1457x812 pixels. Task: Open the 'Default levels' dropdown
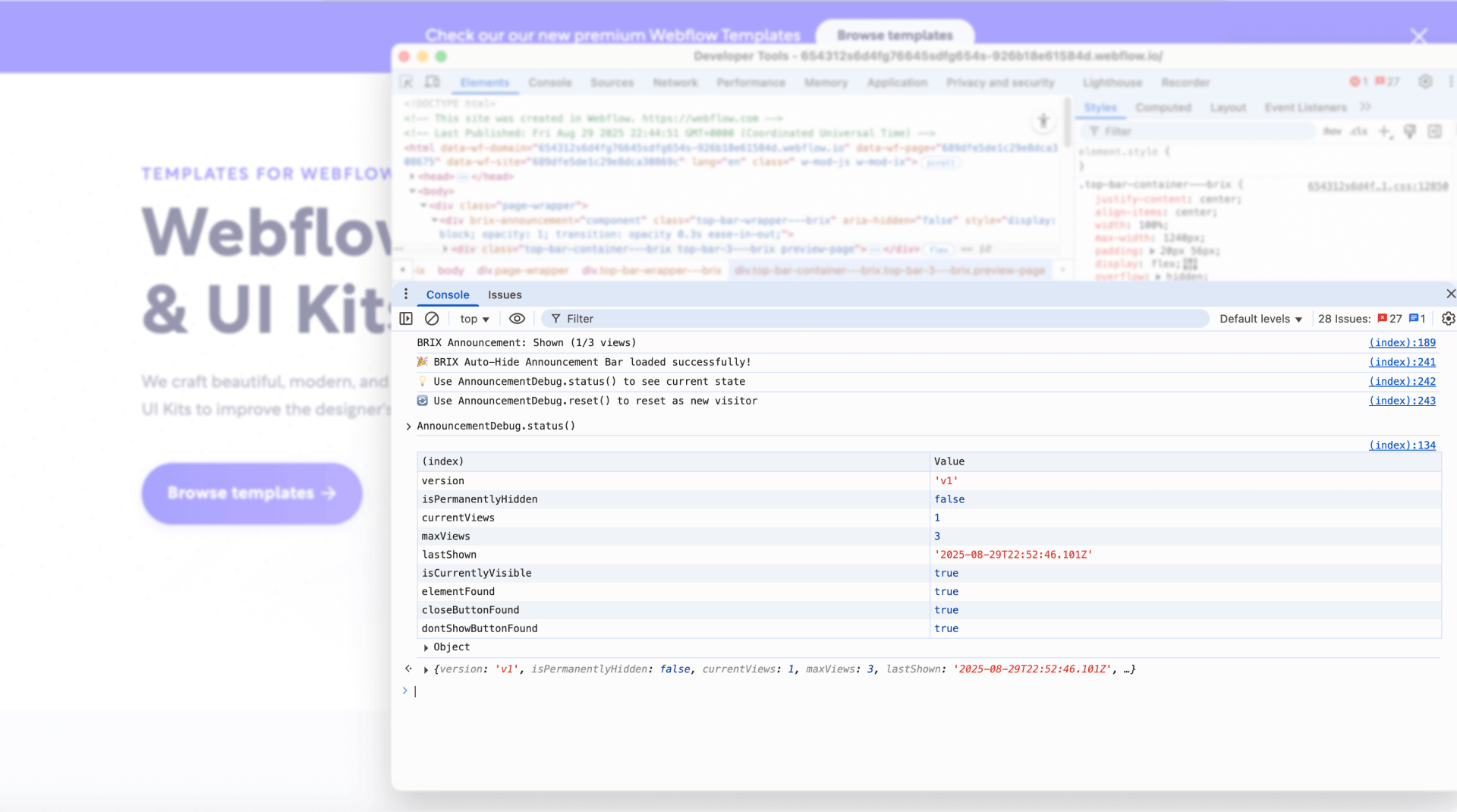coord(1260,319)
